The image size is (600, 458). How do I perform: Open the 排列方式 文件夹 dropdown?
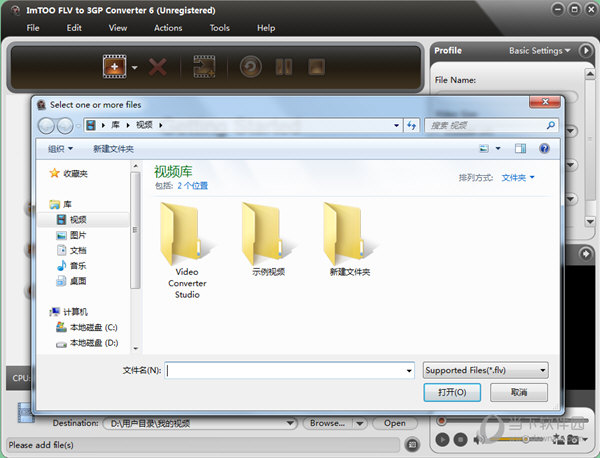pyautogui.click(x=518, y=178)
